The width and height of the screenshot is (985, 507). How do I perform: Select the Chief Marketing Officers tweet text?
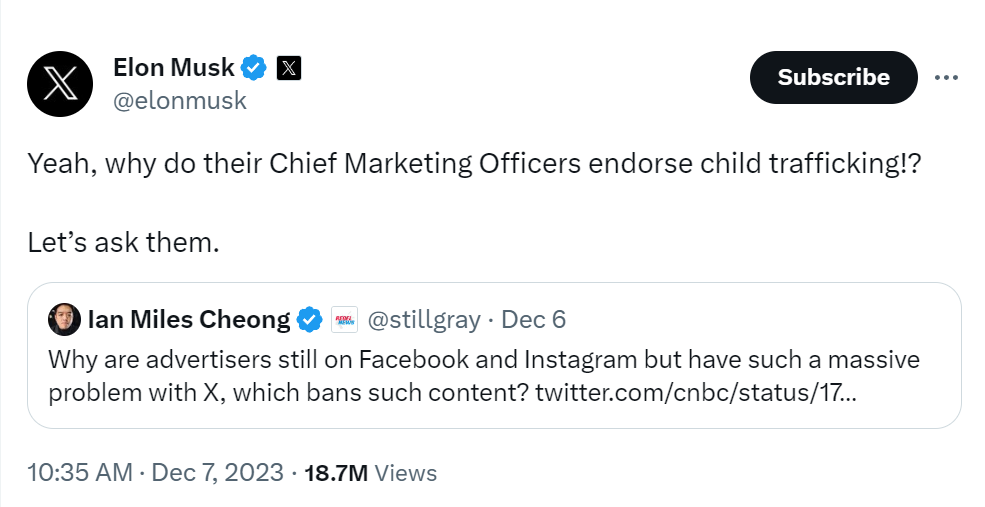474,164
